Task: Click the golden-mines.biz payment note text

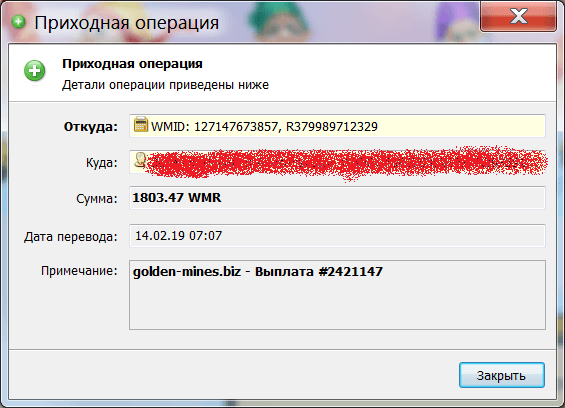Action: tap(258, 271)
